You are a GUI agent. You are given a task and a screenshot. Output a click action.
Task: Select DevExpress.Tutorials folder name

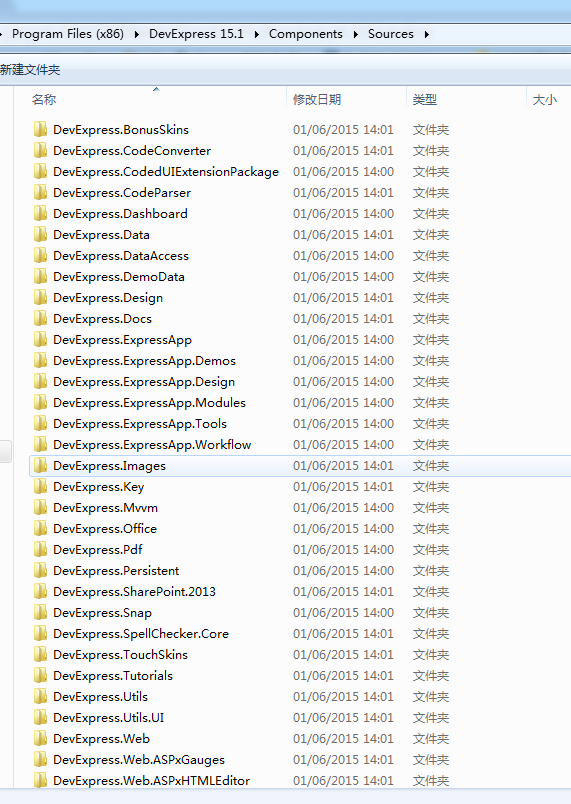[x=113, y=676]
